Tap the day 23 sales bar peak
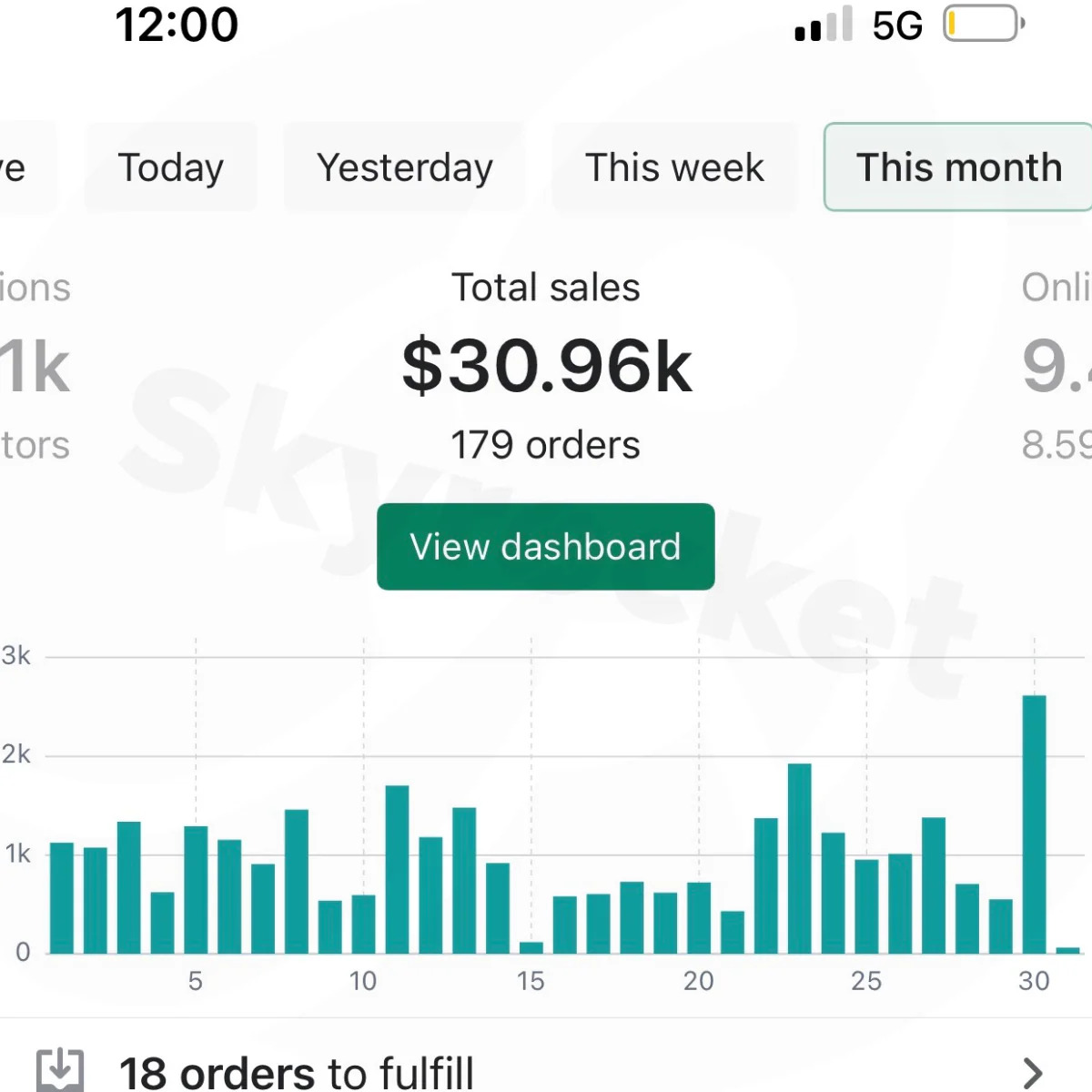The image size is (1092, 1092). (799, 858)
